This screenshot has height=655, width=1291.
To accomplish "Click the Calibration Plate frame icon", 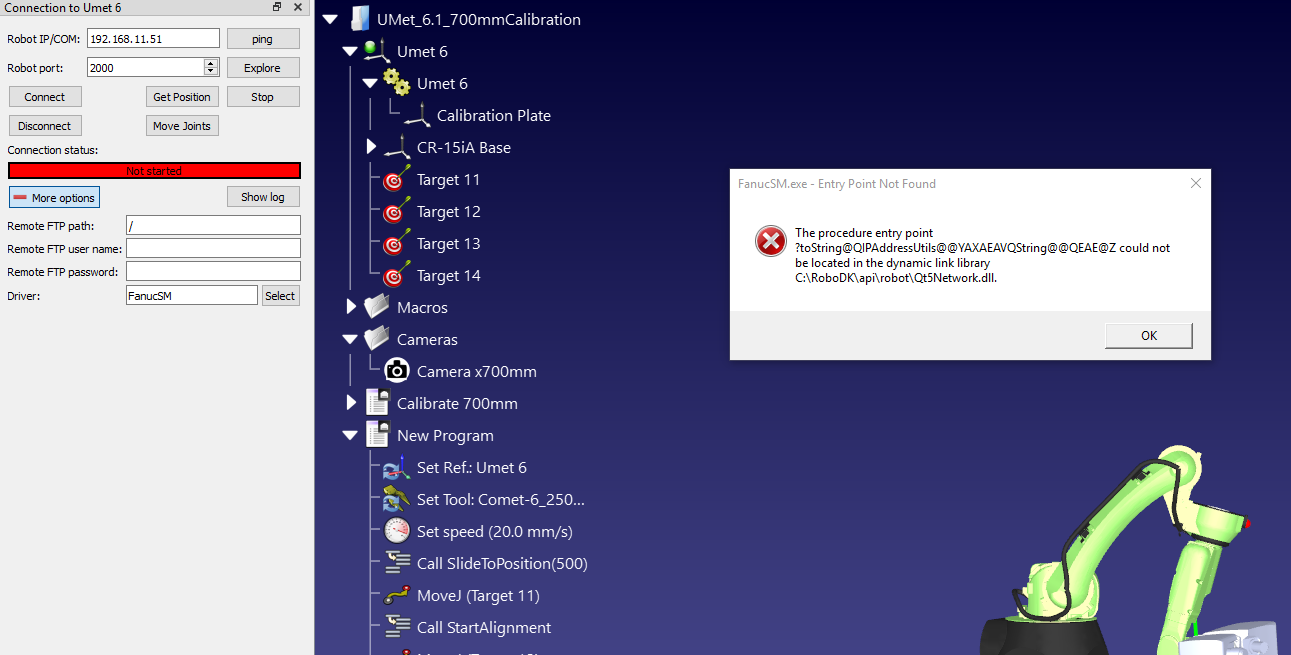I will pos(417,116).
